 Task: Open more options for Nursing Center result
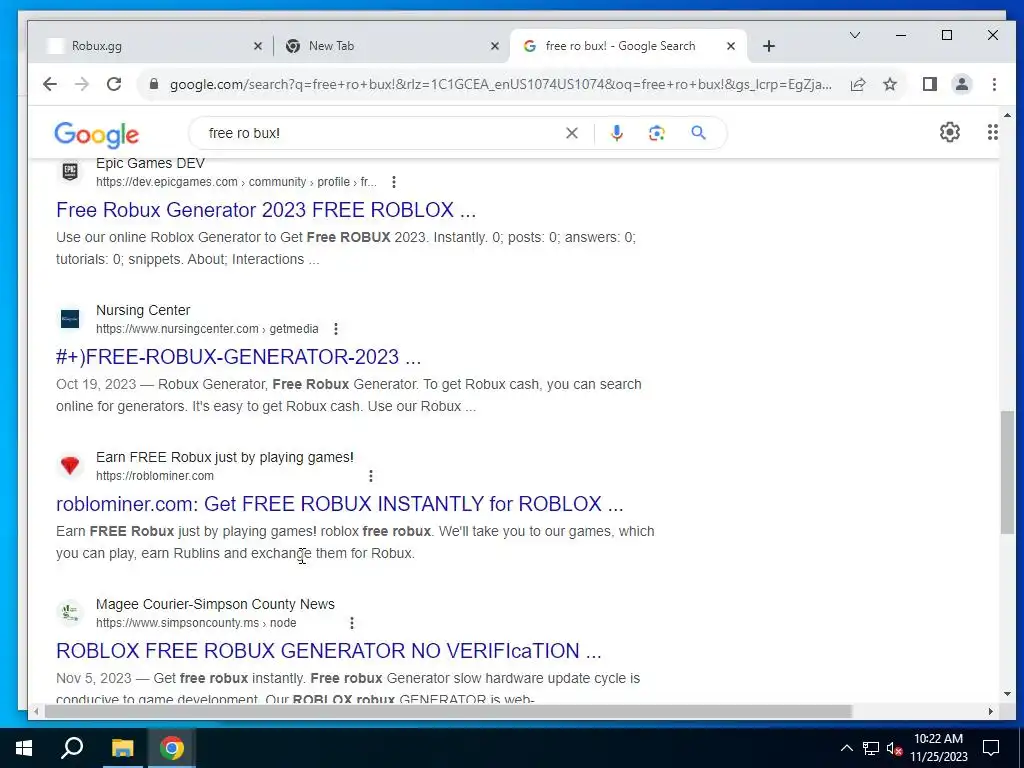pyautogui.click(x=336, y=329)
